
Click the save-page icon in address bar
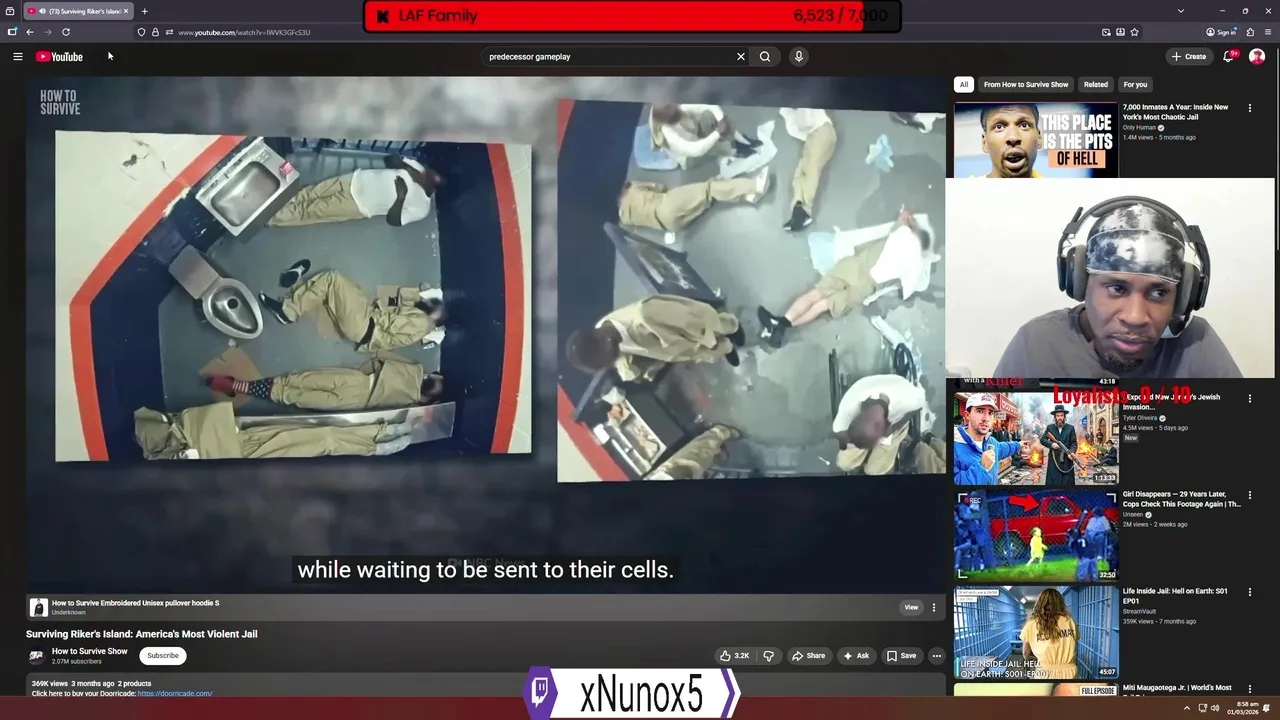point(1120,32)
